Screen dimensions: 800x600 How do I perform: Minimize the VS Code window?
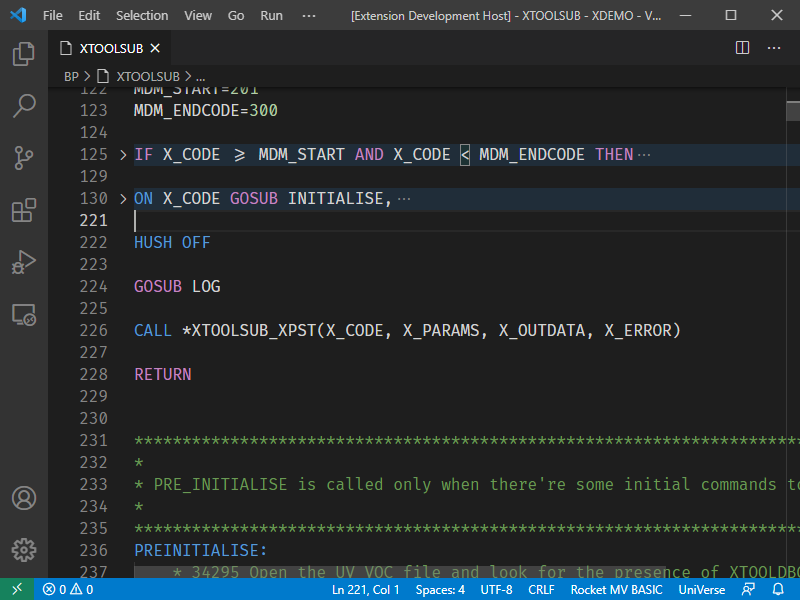pos(686,15)
